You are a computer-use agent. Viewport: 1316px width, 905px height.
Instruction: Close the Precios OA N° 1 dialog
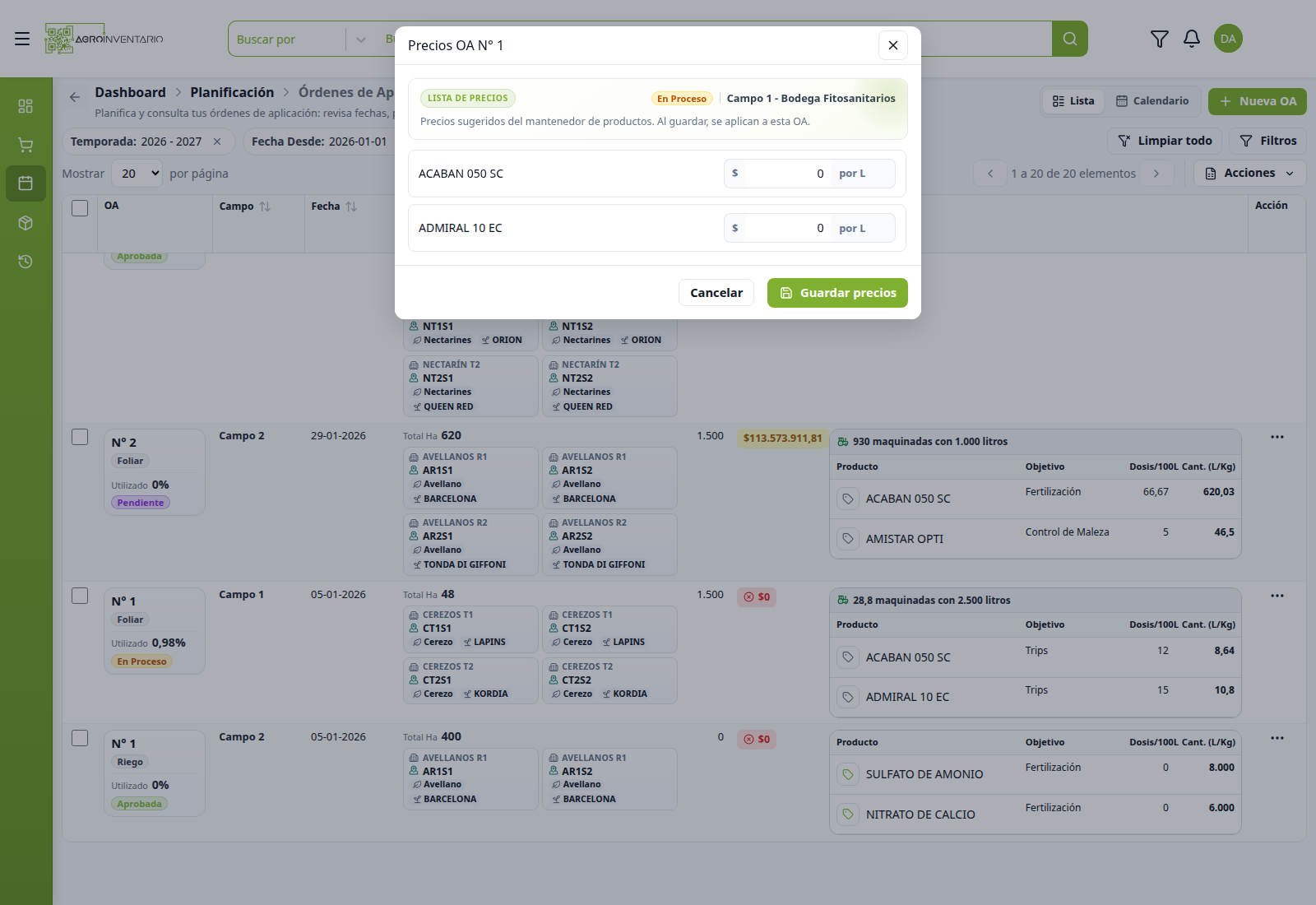pos(893,45)
